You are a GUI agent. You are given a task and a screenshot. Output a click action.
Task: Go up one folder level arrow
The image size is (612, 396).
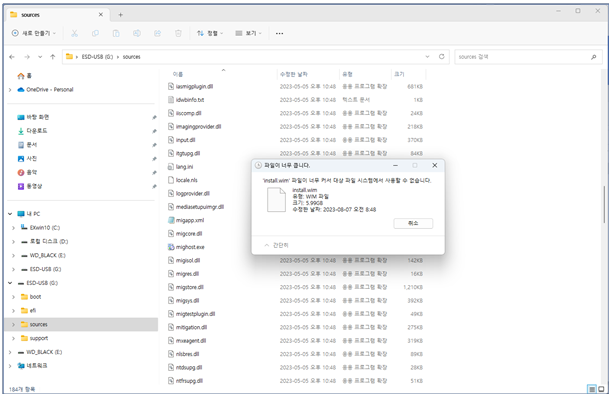[x=53, y=57]
